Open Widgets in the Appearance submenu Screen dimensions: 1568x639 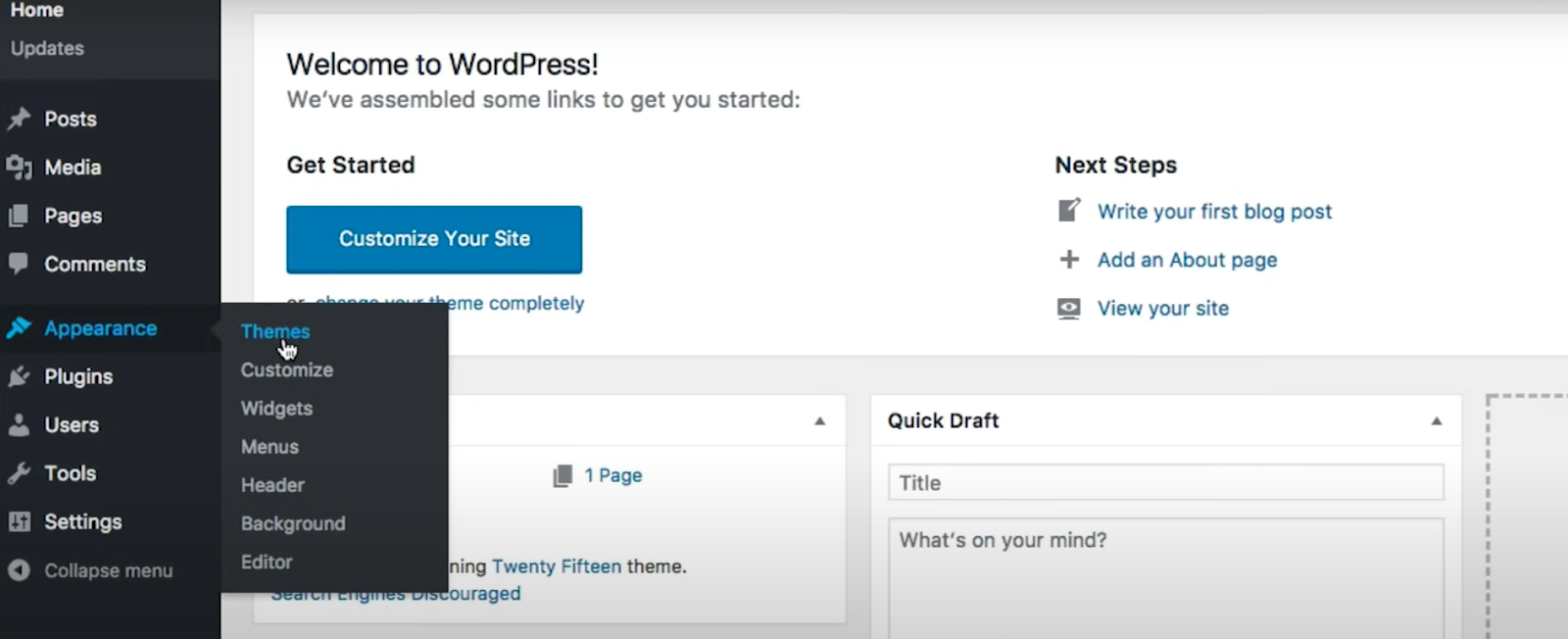coord(276,408)
